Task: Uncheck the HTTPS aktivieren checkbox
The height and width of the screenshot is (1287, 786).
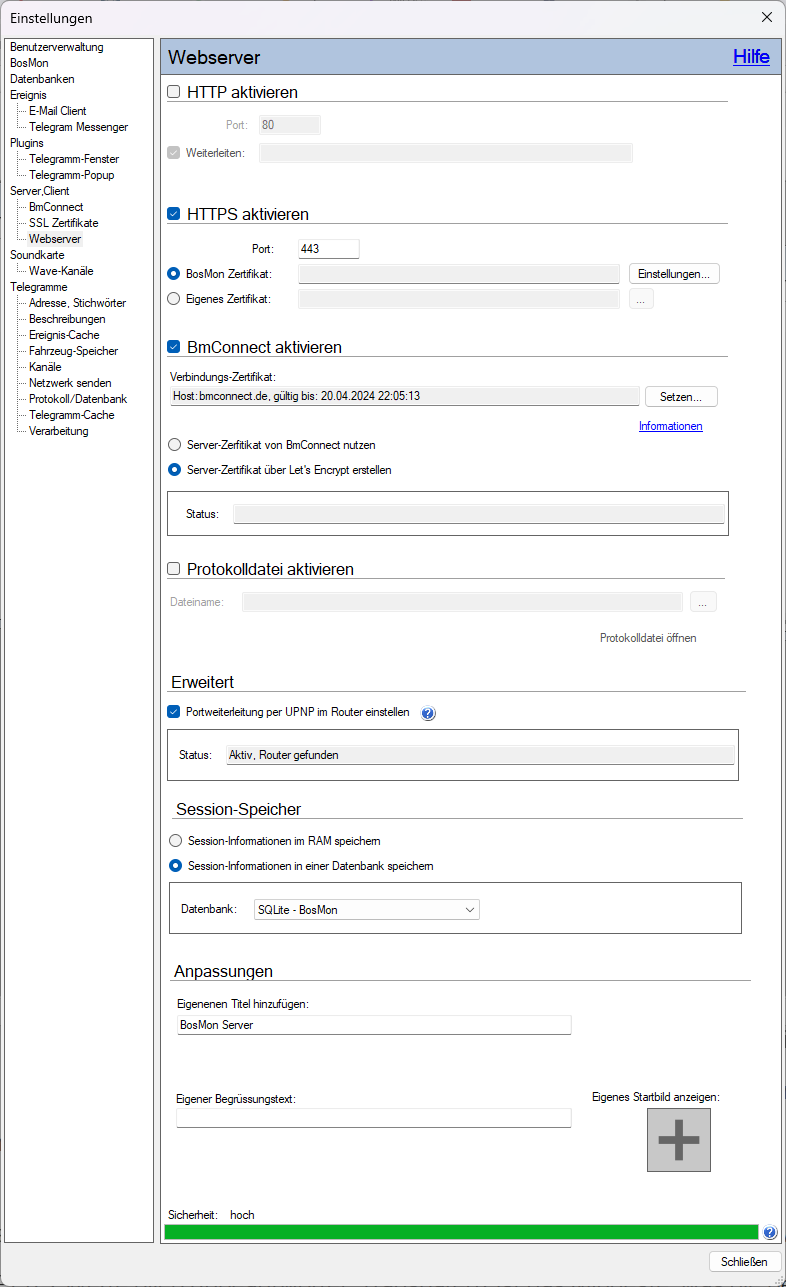Action: [174, 214]
